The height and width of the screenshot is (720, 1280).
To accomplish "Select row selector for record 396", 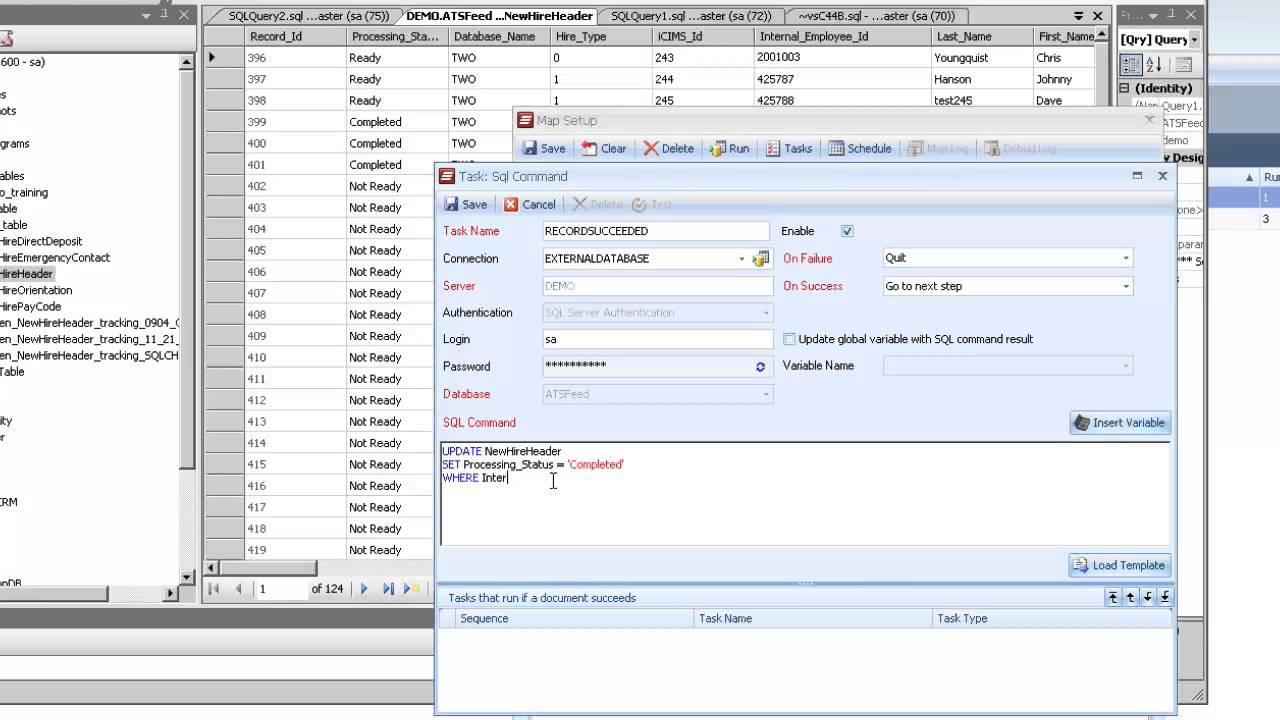I will tap(224, 58).
